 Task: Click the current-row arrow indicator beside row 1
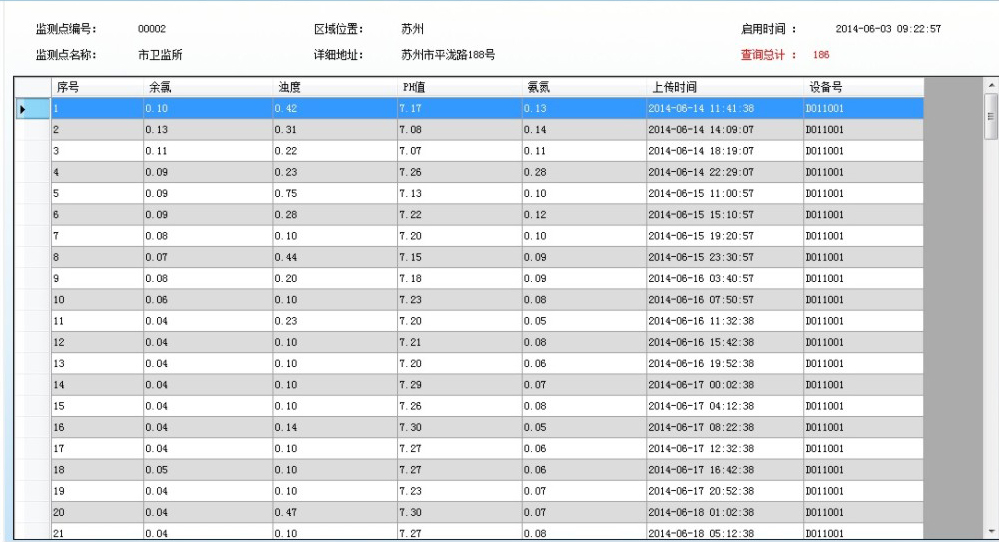(x=22, y=108)
